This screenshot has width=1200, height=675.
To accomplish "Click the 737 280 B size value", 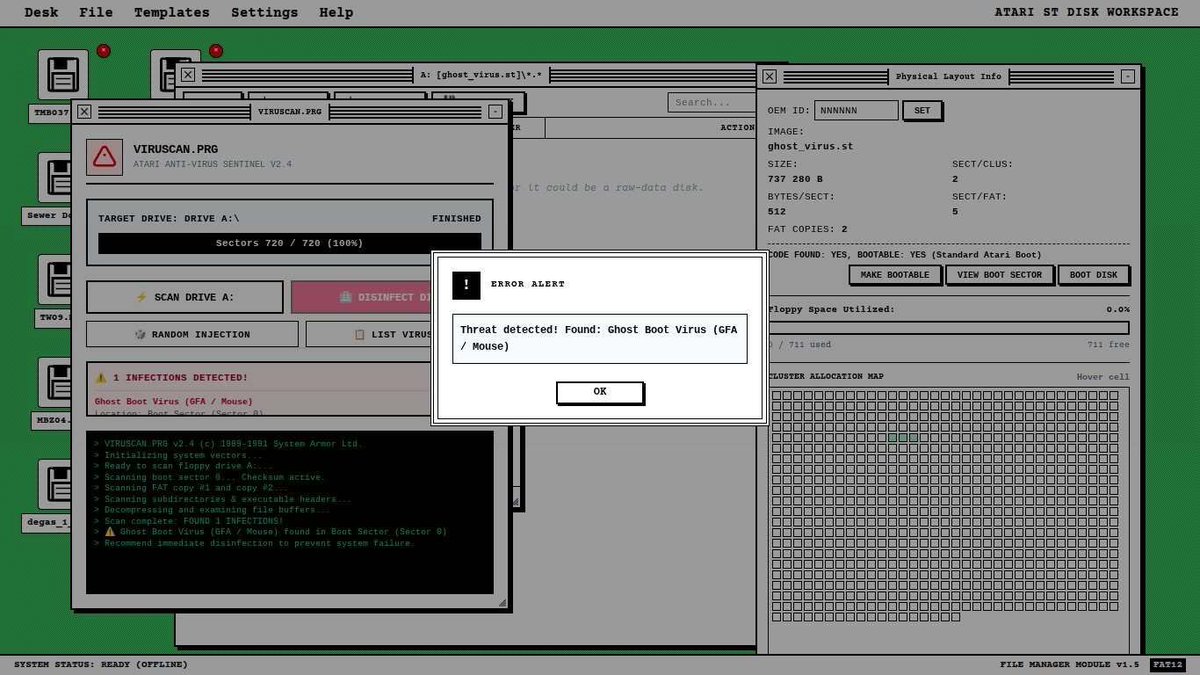I will [x=795, y=179].
